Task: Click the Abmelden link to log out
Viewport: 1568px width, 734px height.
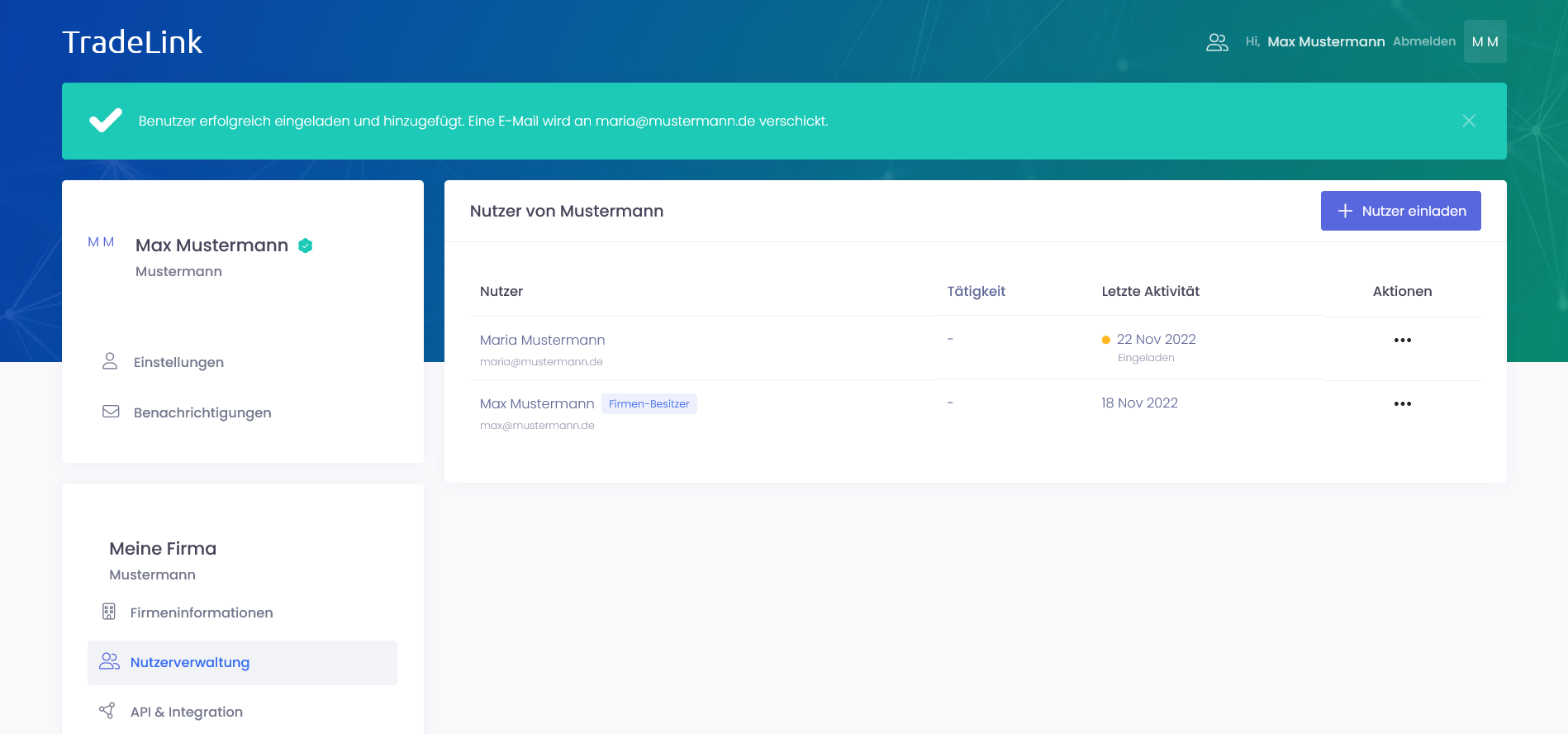Action: tap(1423, 41)
